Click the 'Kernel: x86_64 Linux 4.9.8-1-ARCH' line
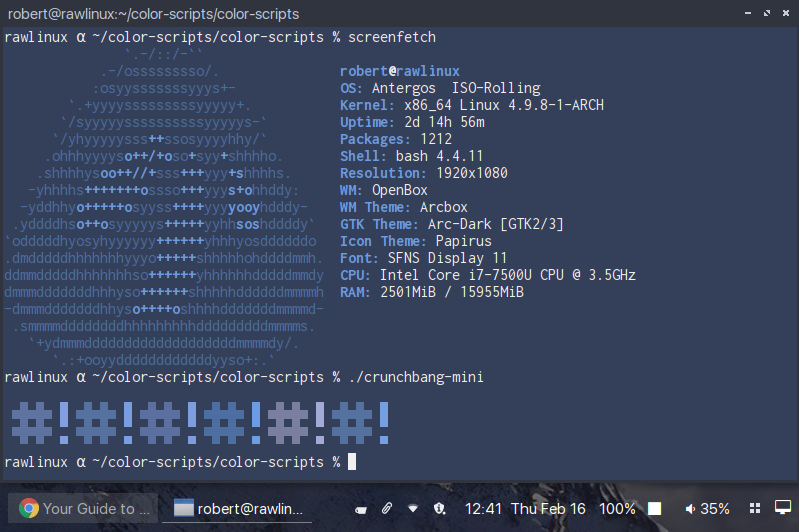This screenshot has width=799, height=532. point(472,105)
